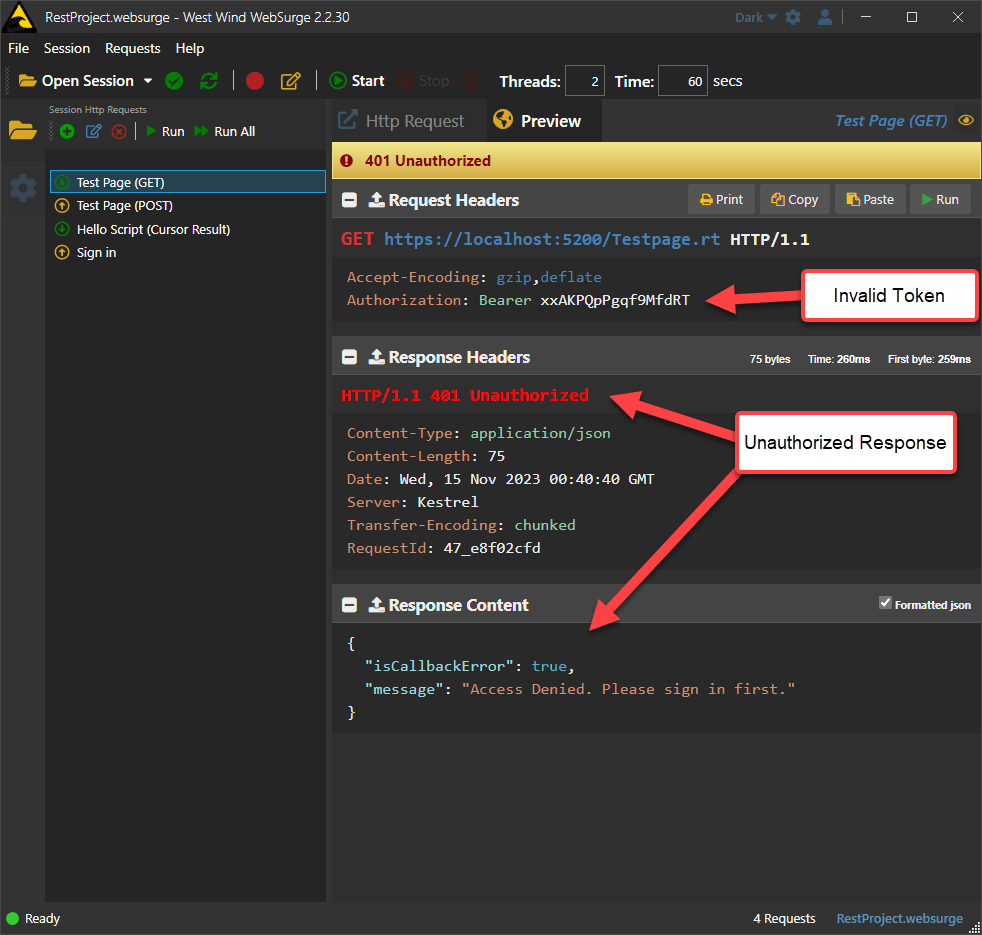Viewport: 982px width, 935px height.
Task: Toggle the Formatted json checkbox
Action: point(885,603)
